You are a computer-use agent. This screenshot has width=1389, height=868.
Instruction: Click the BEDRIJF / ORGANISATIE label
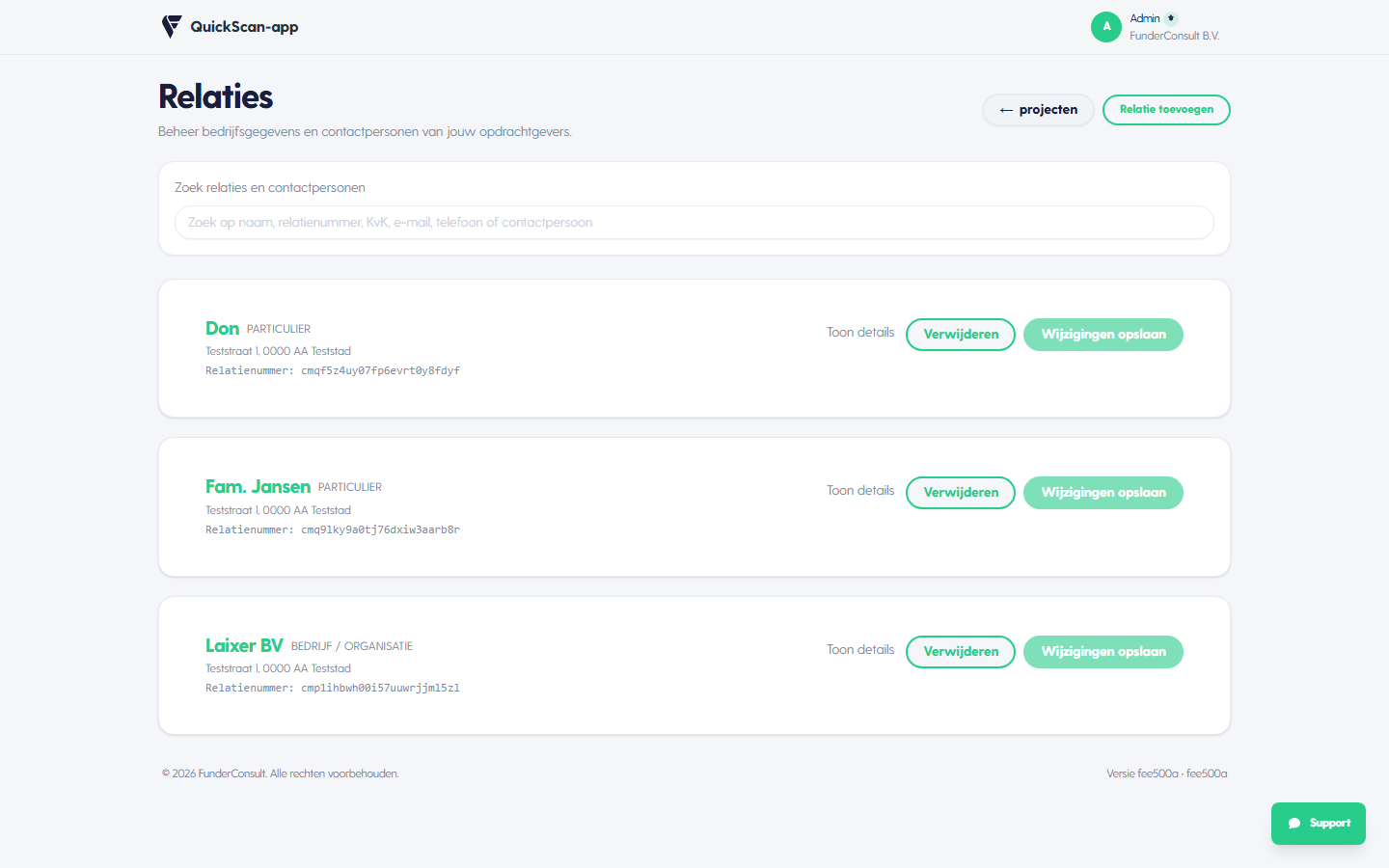(352, 646)
